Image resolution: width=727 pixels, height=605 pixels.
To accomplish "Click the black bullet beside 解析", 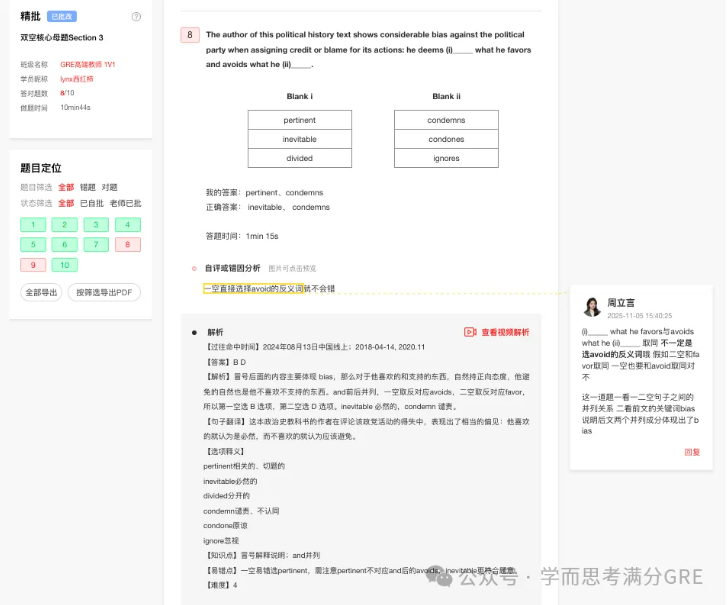I will click(x=194, y=332).
